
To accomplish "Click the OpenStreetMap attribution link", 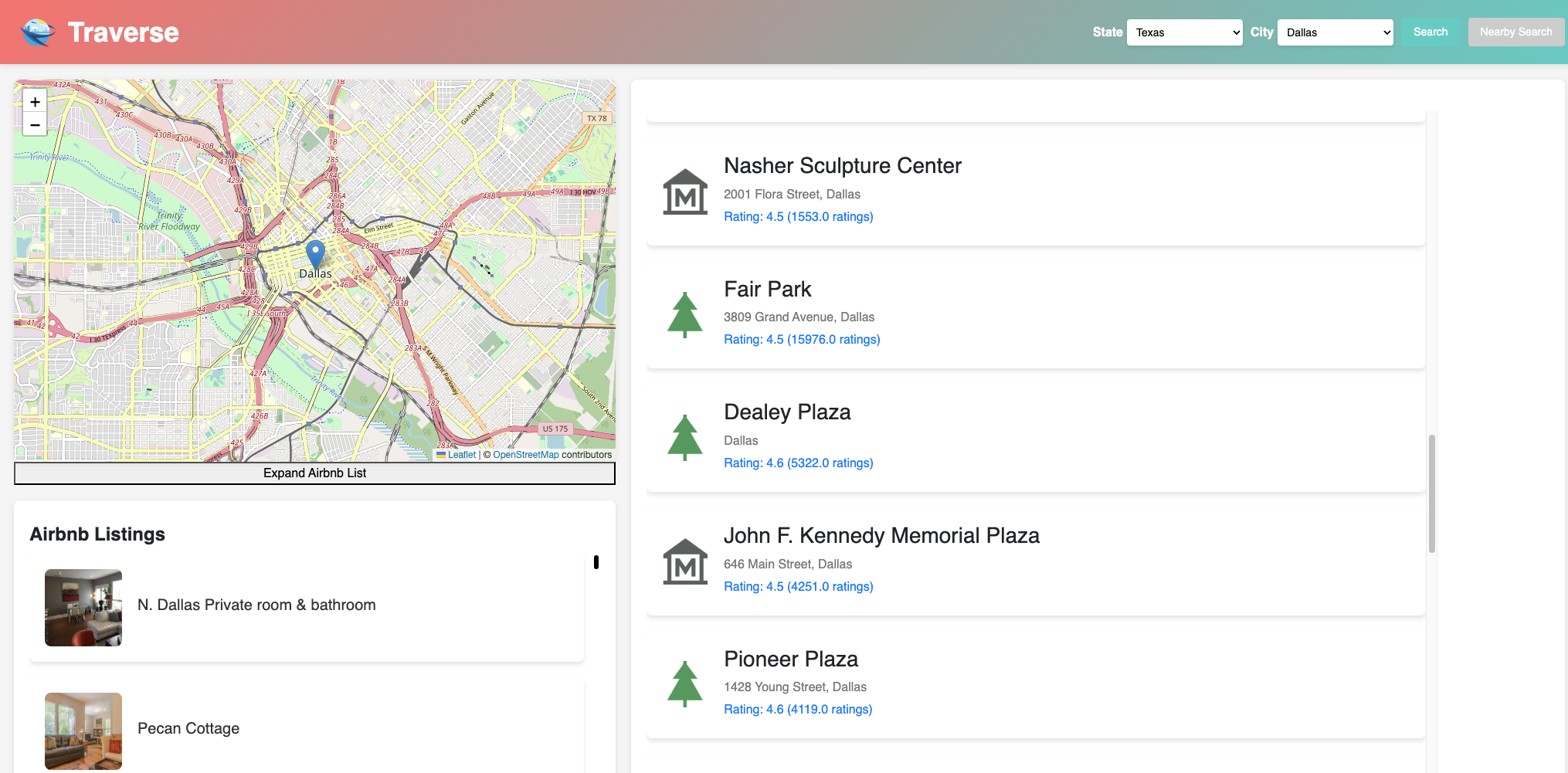I will click(x=526, y=454).
